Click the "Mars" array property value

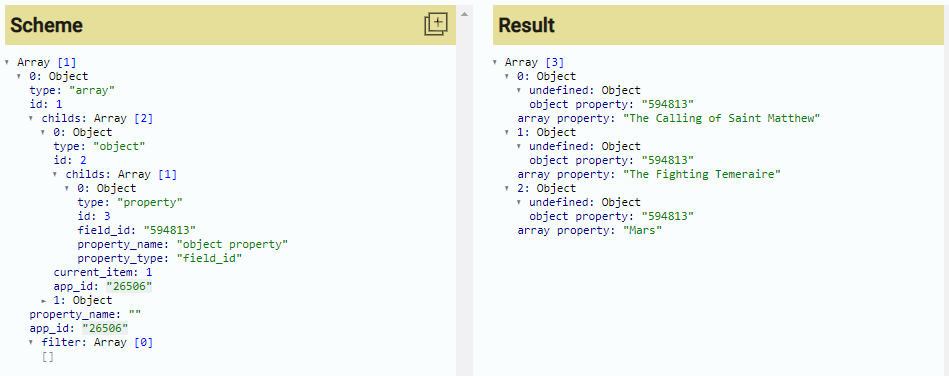(x=643, y=230)
